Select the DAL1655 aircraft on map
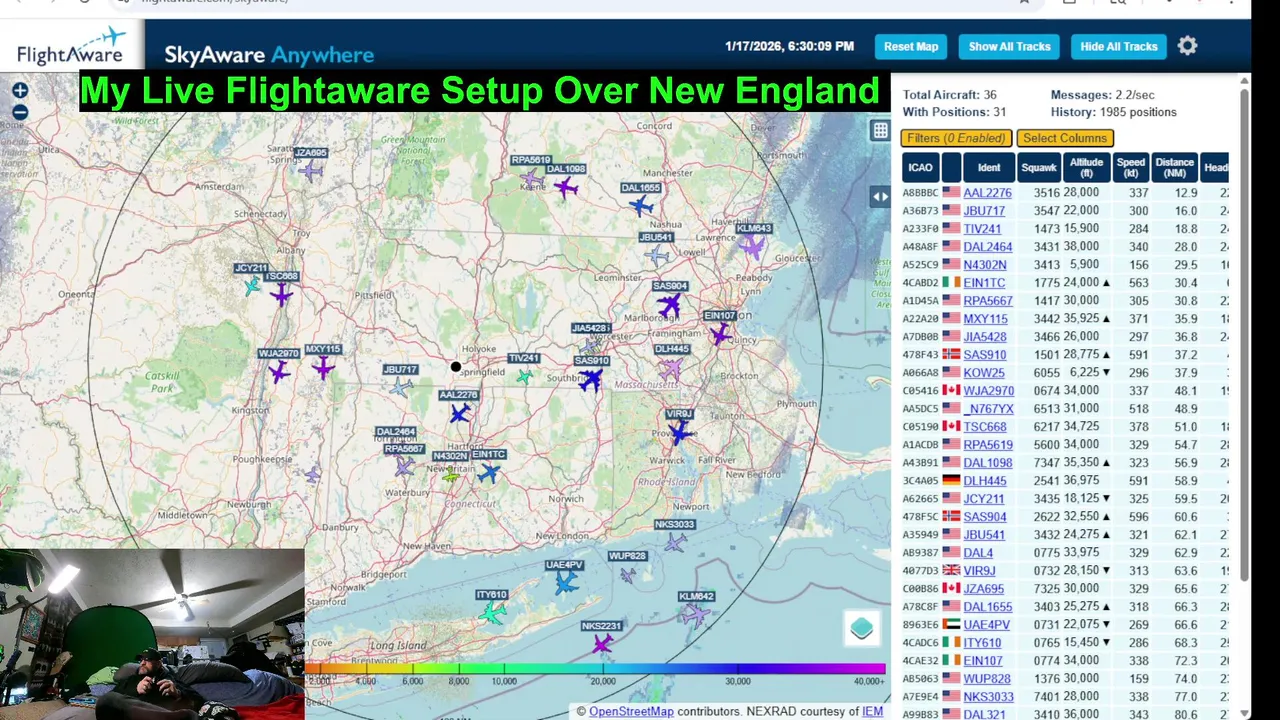Viewport: 1280px width, 720px height. point(641,206)
